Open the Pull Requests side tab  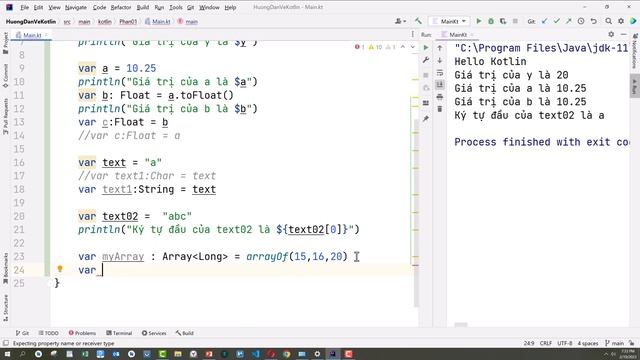point(5,116)
